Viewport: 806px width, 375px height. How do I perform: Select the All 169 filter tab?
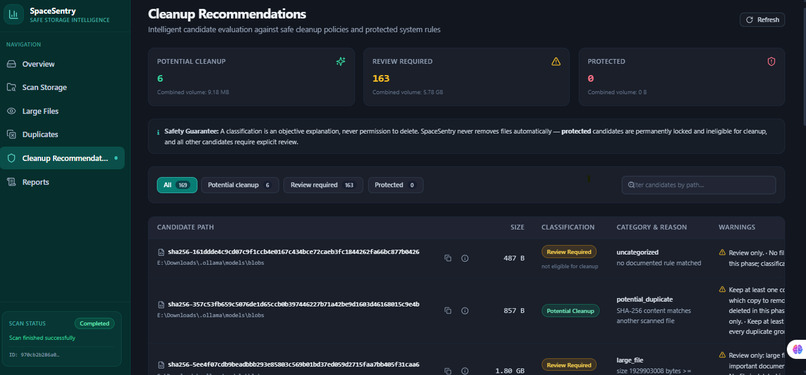(x=177, y=185)
